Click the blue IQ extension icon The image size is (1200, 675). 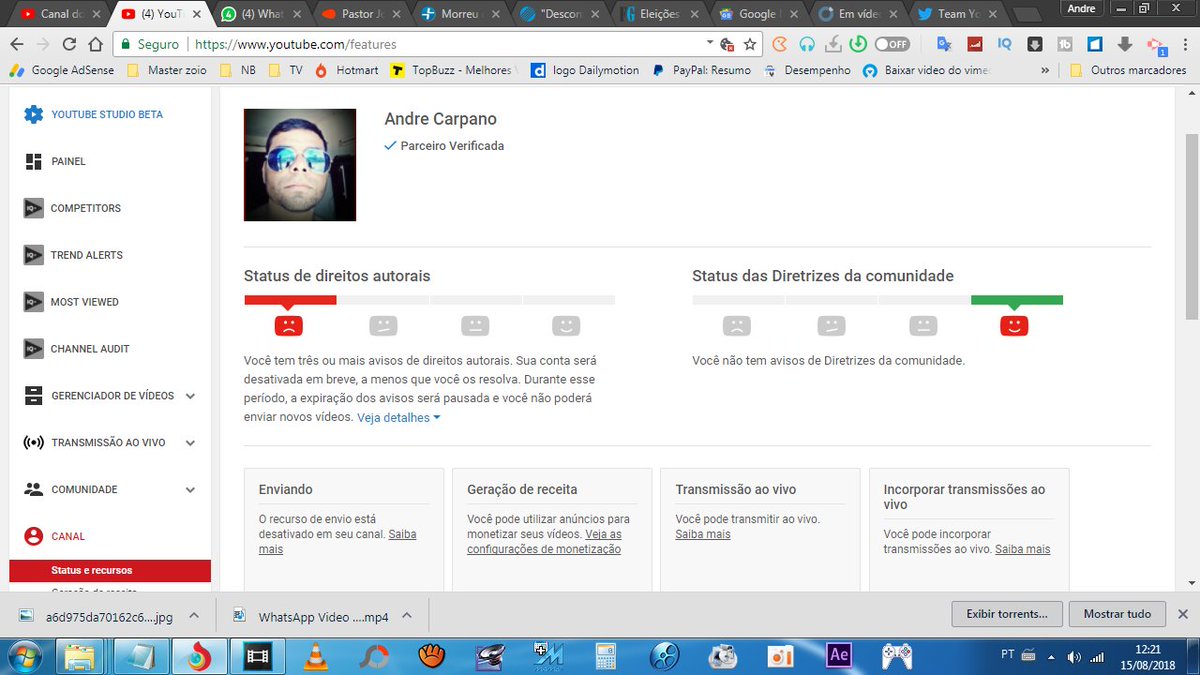1005,44
